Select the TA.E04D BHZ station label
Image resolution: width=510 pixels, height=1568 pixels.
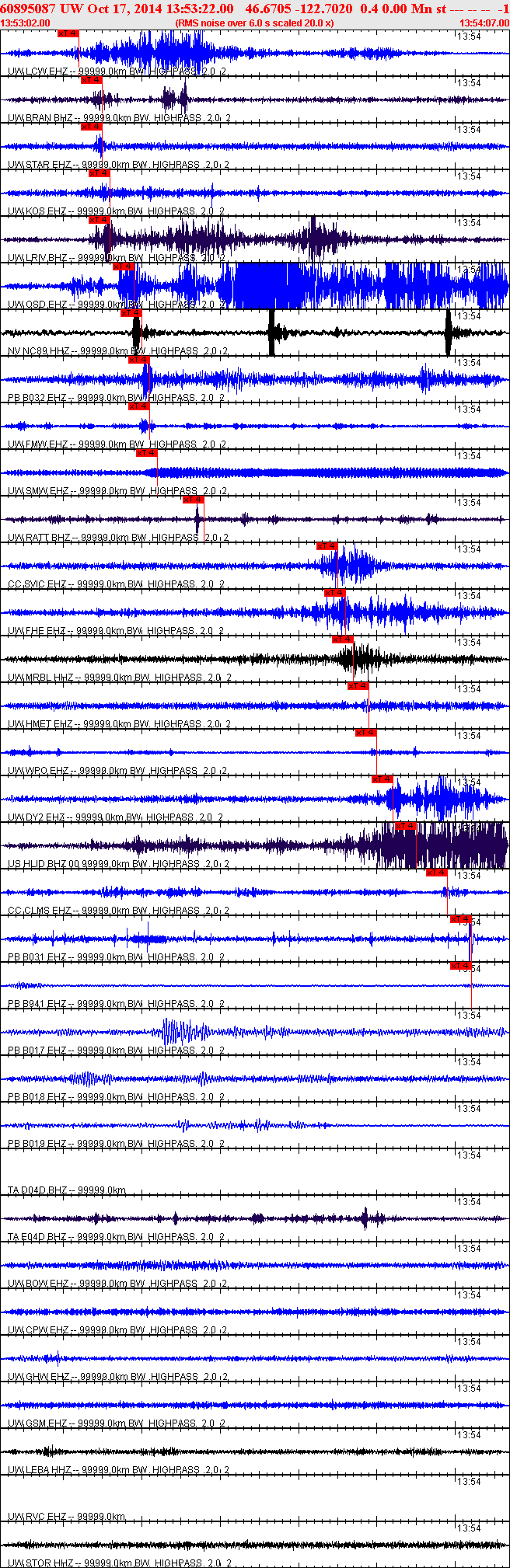coord(37,1237)
